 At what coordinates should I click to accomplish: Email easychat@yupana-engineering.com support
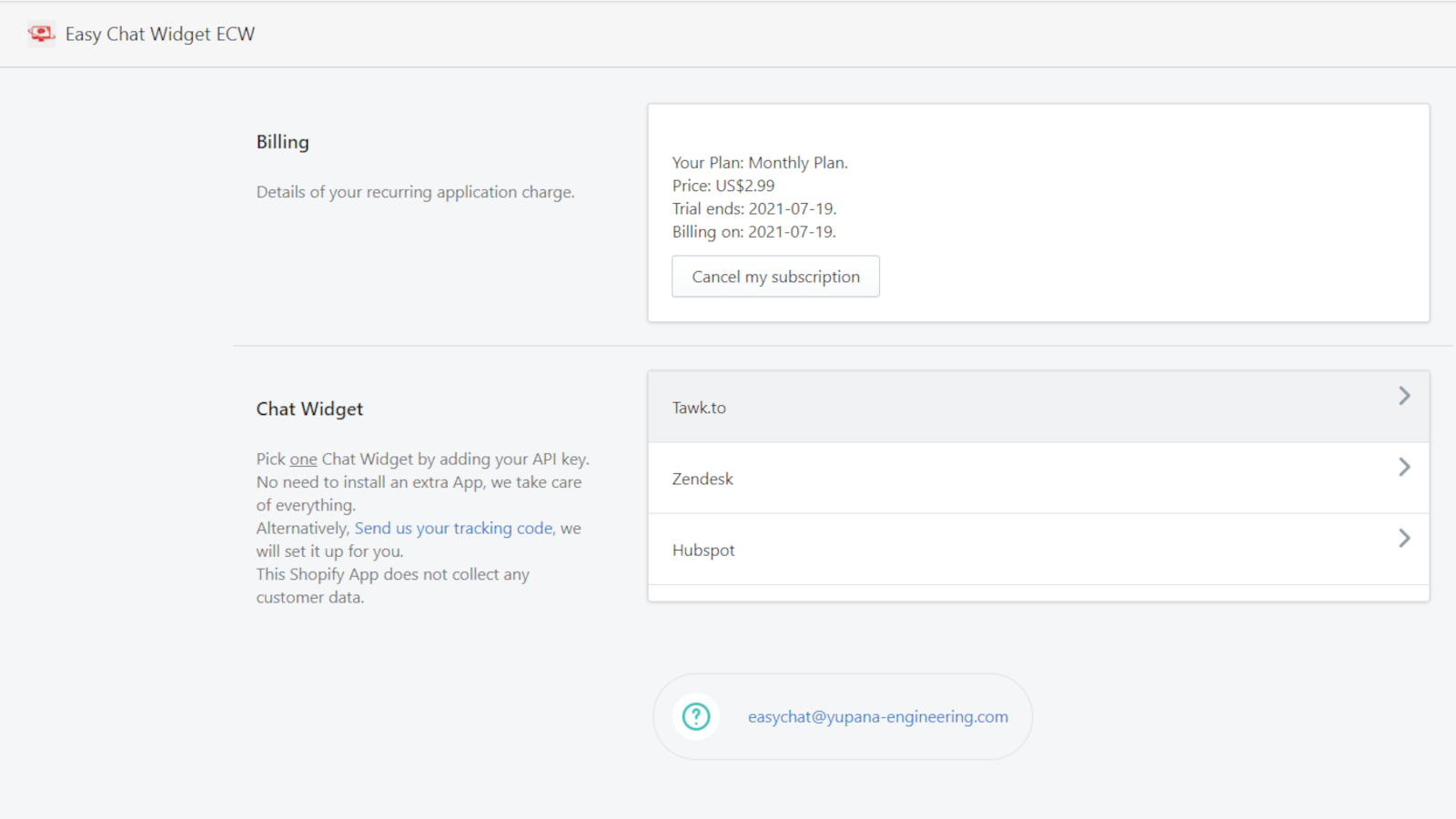pos(877,716)
